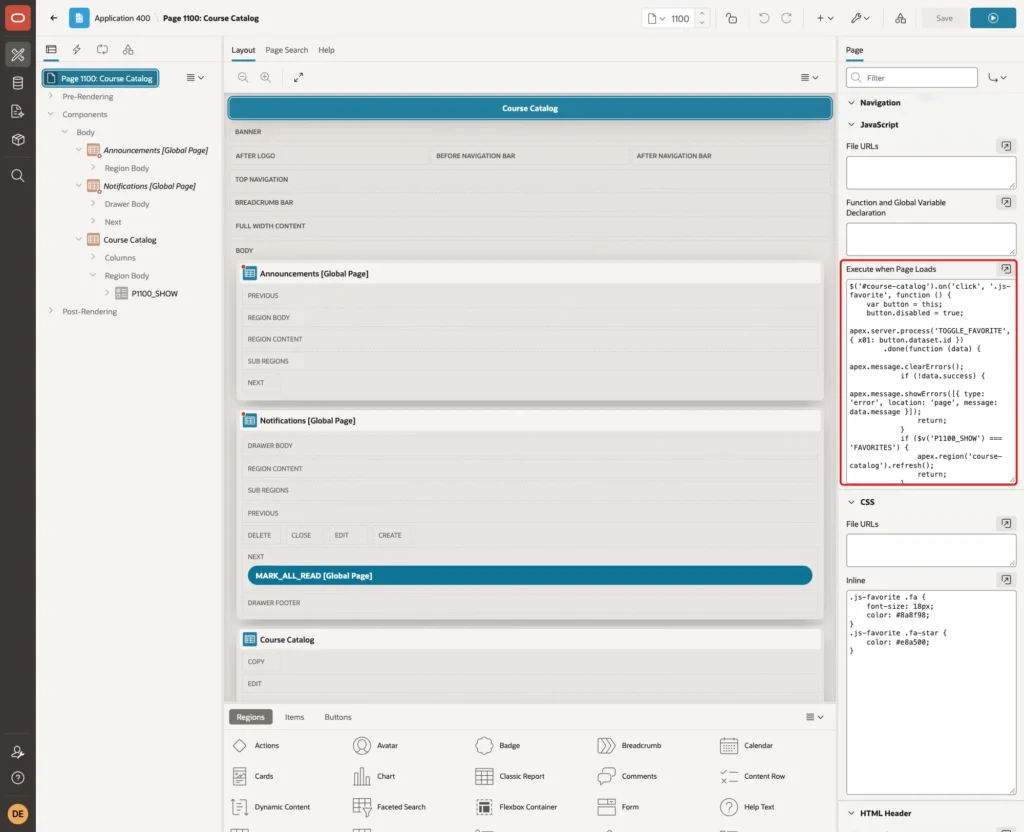Select the P1100_SHOW tree item

pyautogui.click(x=154, y=293)
